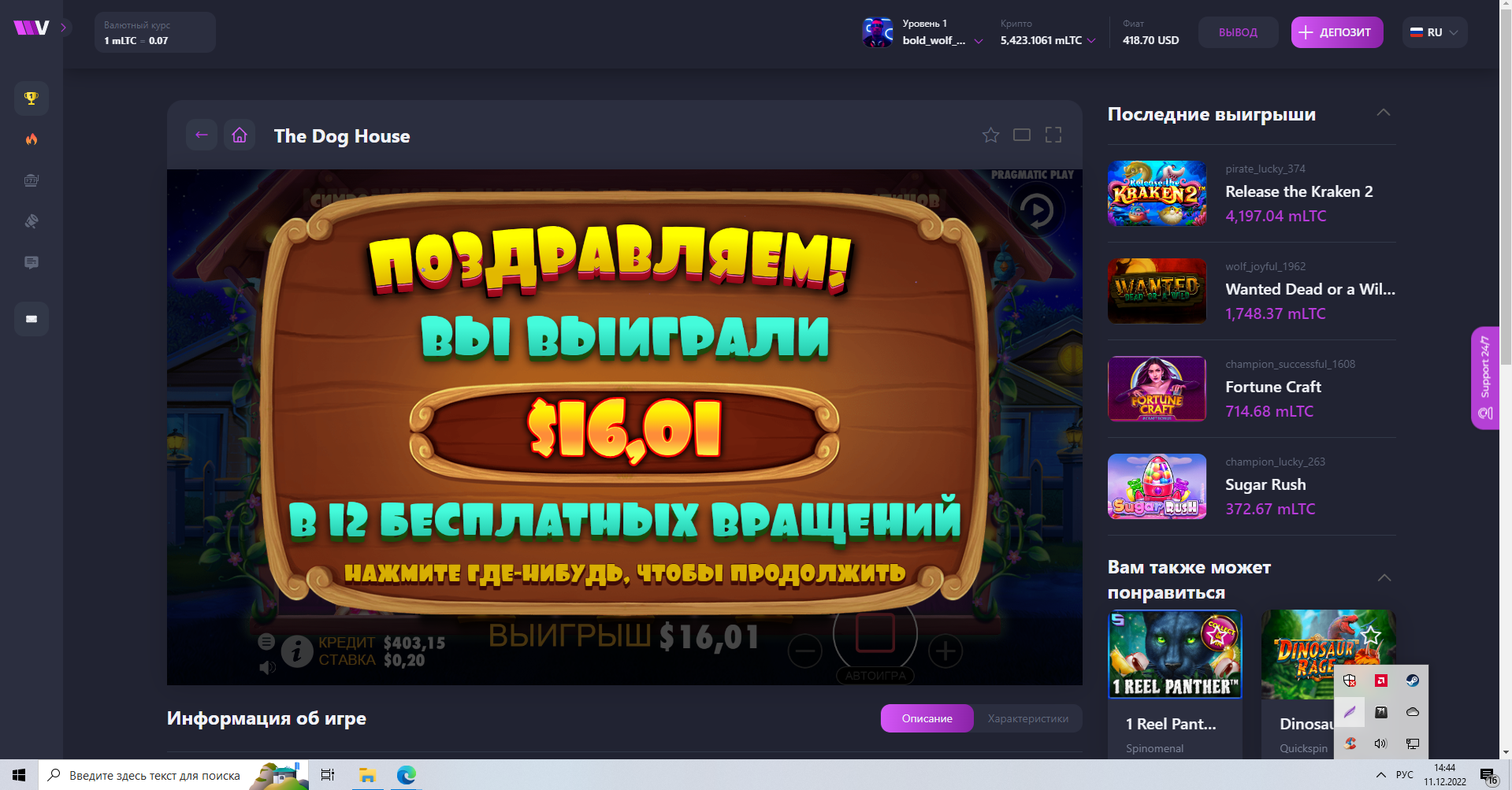Image resolution: width=1512 pixels, height=790 pixels.
Task: Click the trophy icon in left sidebar
Action: click(x=32, y=98)
